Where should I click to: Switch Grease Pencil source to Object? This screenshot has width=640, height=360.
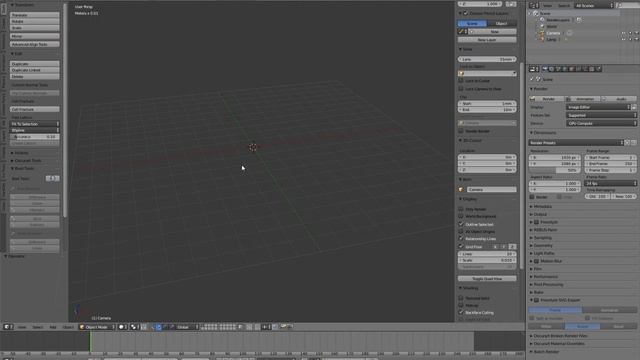(502, 24)
